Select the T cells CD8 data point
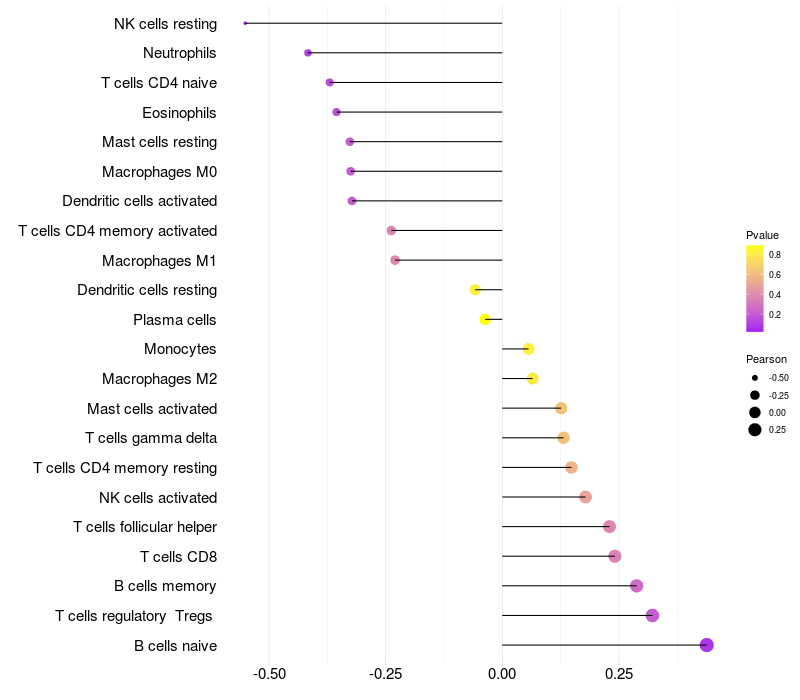This screenshot has width=800, height=700. coord(615,556)
